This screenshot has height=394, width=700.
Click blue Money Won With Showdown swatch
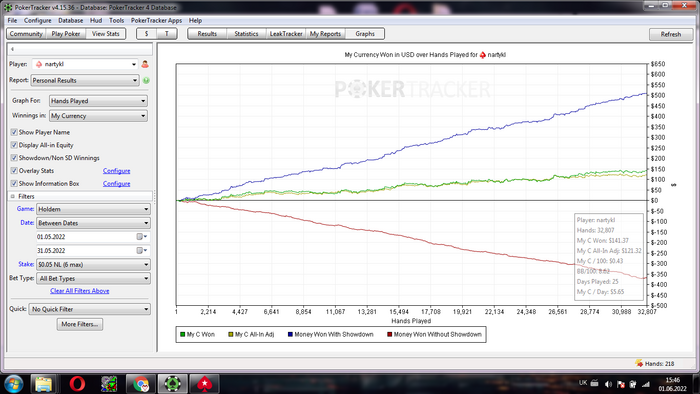pos(290,334)
